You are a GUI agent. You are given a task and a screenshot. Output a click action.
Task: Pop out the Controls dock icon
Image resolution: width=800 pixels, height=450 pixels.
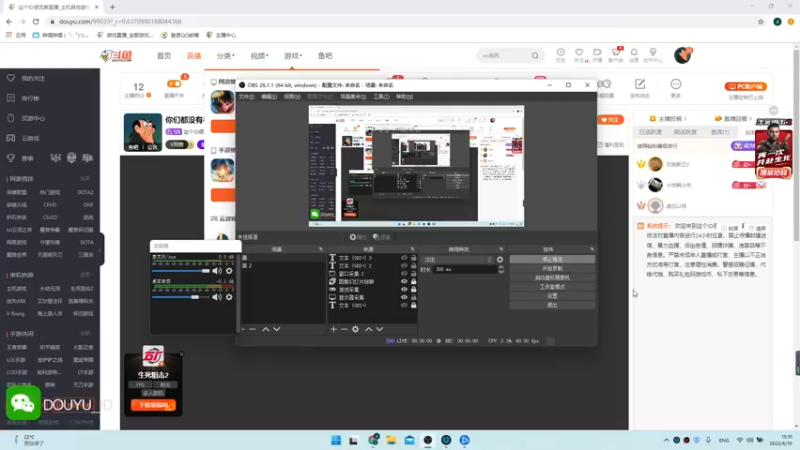(x=592, y=249)
